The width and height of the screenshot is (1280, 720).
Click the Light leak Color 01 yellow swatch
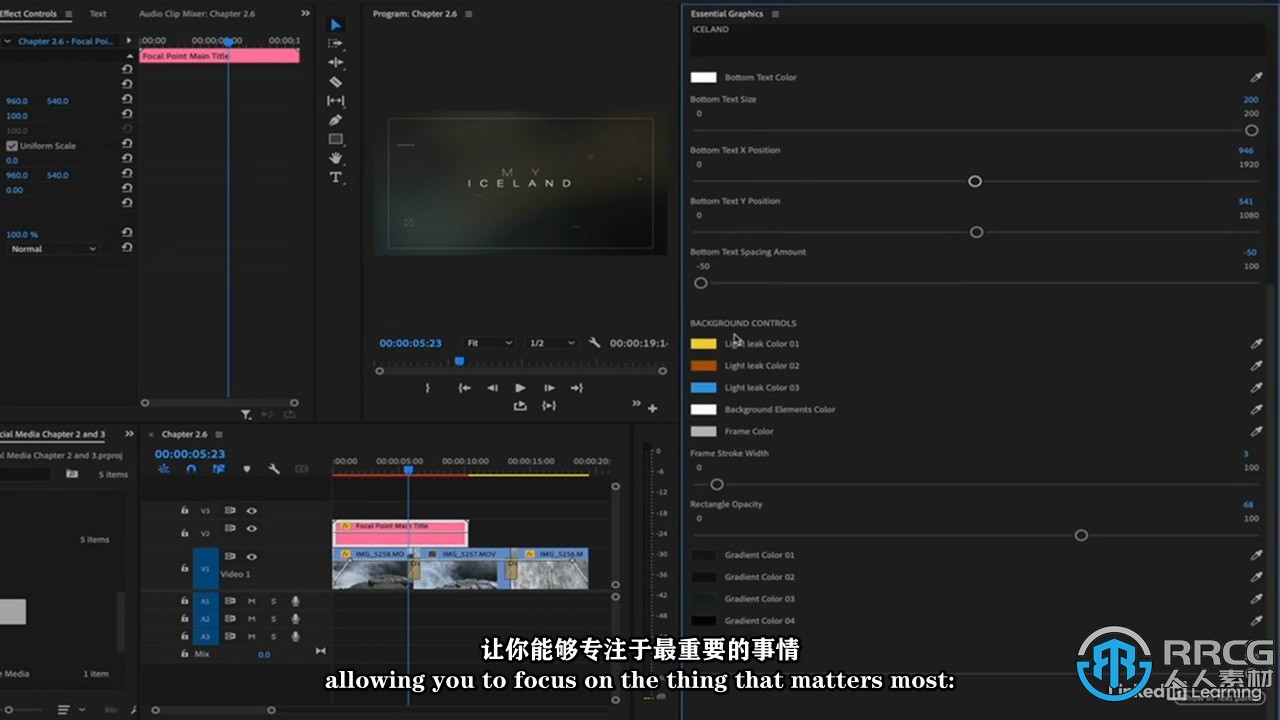click(704, 344)
